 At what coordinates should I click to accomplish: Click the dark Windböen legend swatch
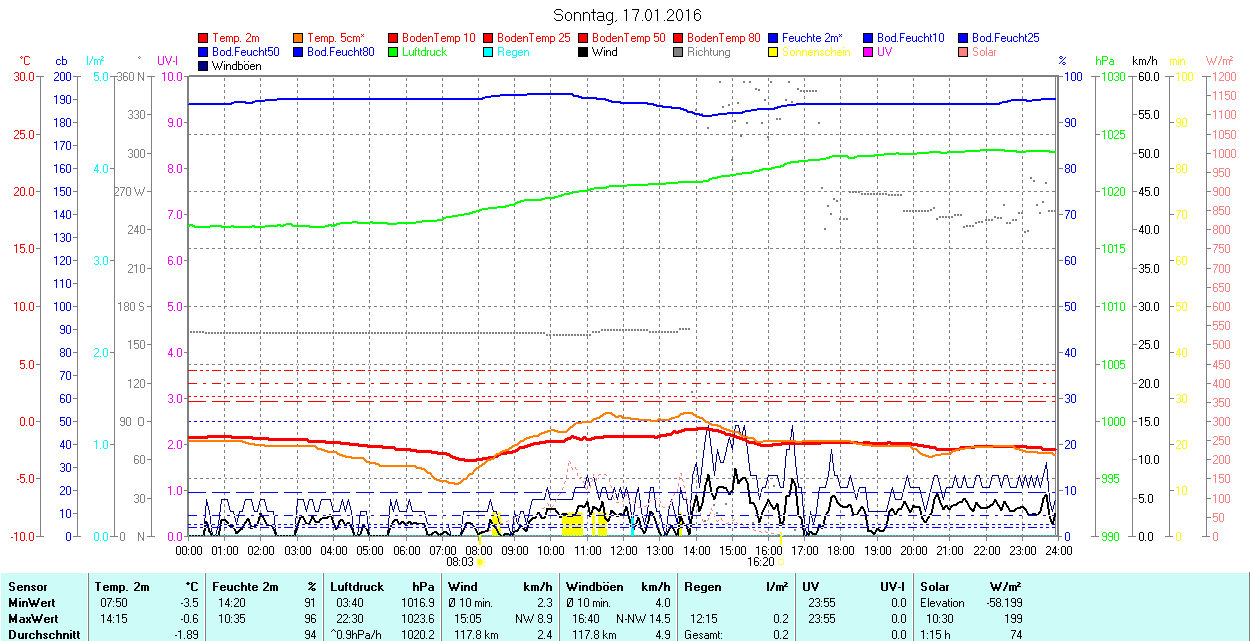pos(204,66)
